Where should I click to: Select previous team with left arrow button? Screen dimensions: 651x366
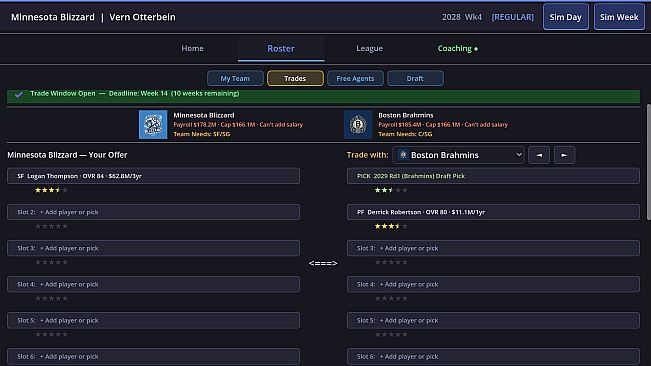click(x=539, y=155)
